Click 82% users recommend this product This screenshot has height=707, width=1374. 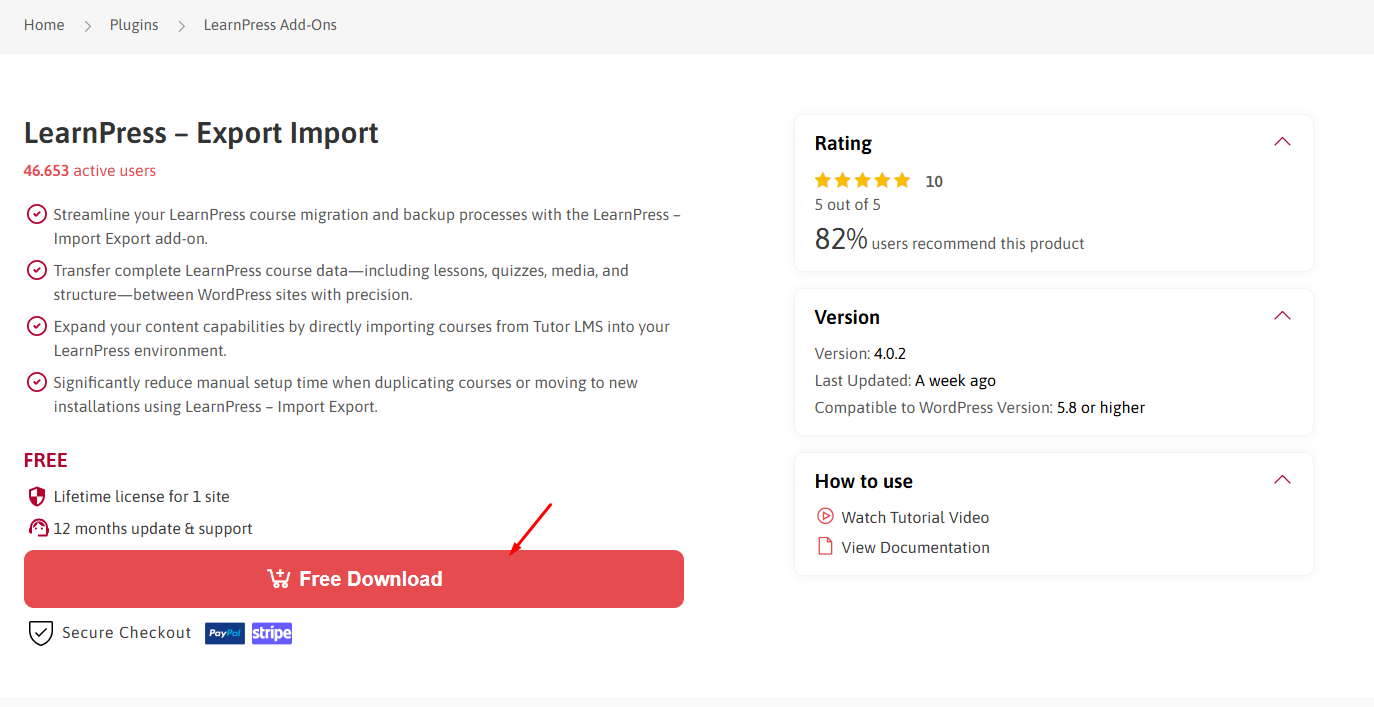[x=950, y=240]
